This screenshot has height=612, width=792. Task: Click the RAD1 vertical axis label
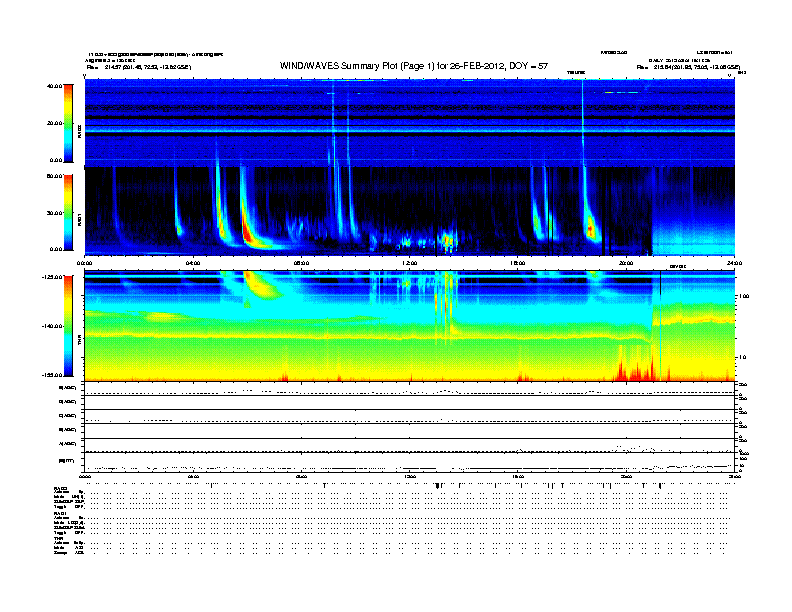click(x=79, y=219)
